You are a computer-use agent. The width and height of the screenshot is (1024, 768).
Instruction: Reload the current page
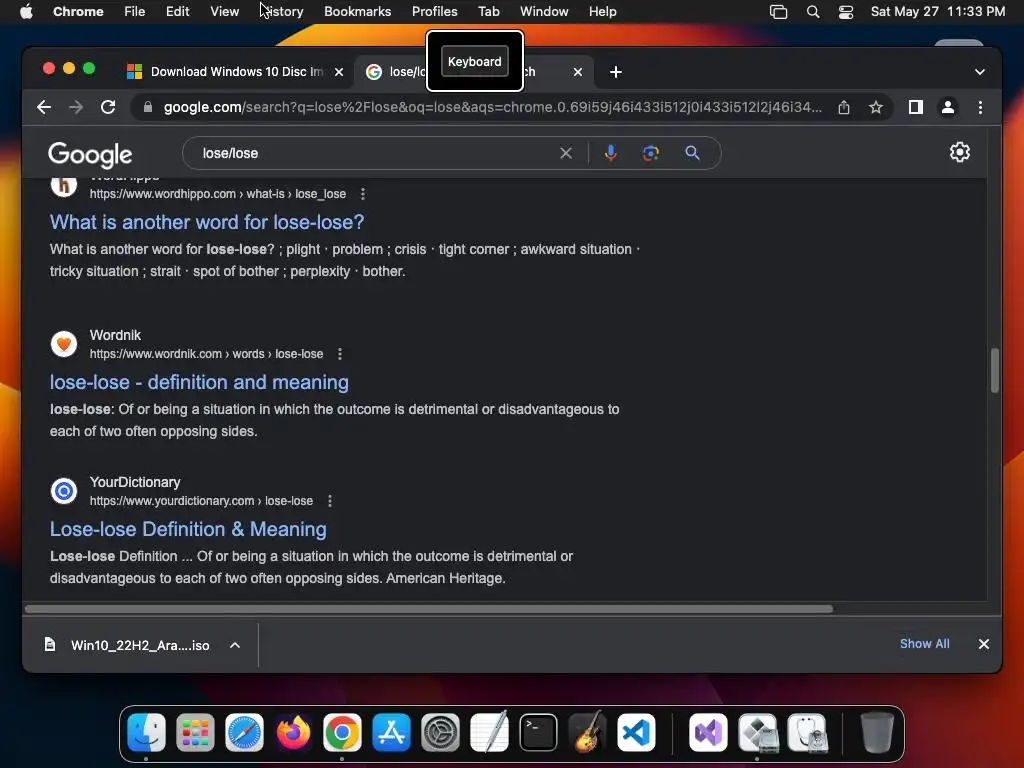click(108, 107)
